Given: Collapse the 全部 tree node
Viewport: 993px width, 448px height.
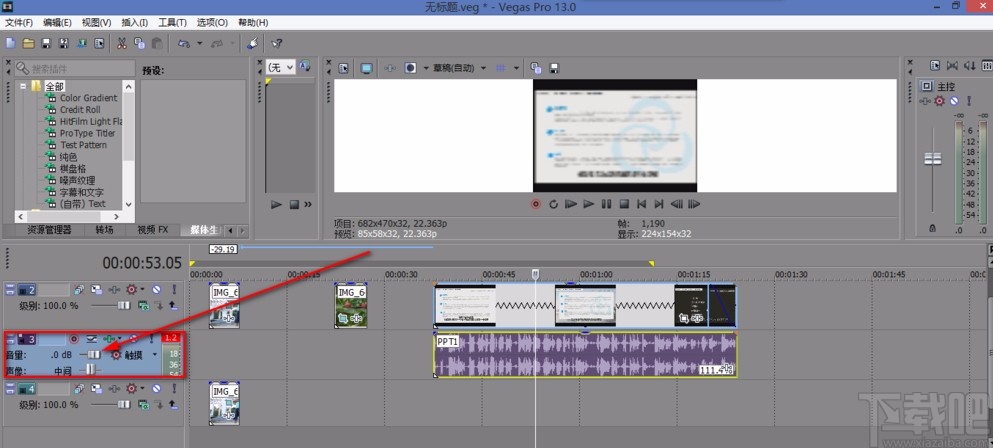Looking at the screenshot, I should click(23, 87).
